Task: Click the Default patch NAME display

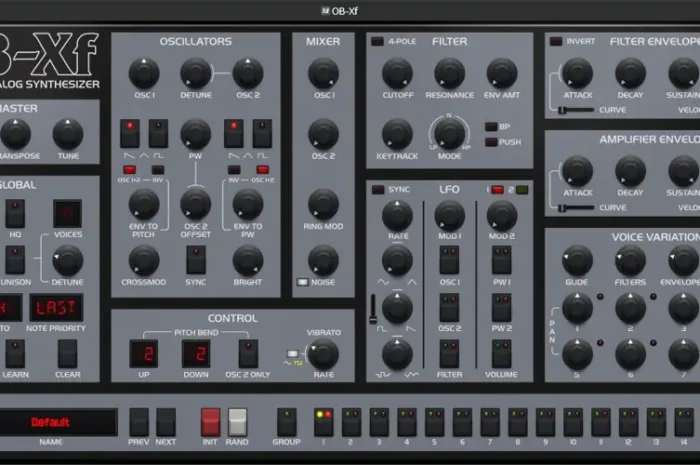Action: click(58, 422)
